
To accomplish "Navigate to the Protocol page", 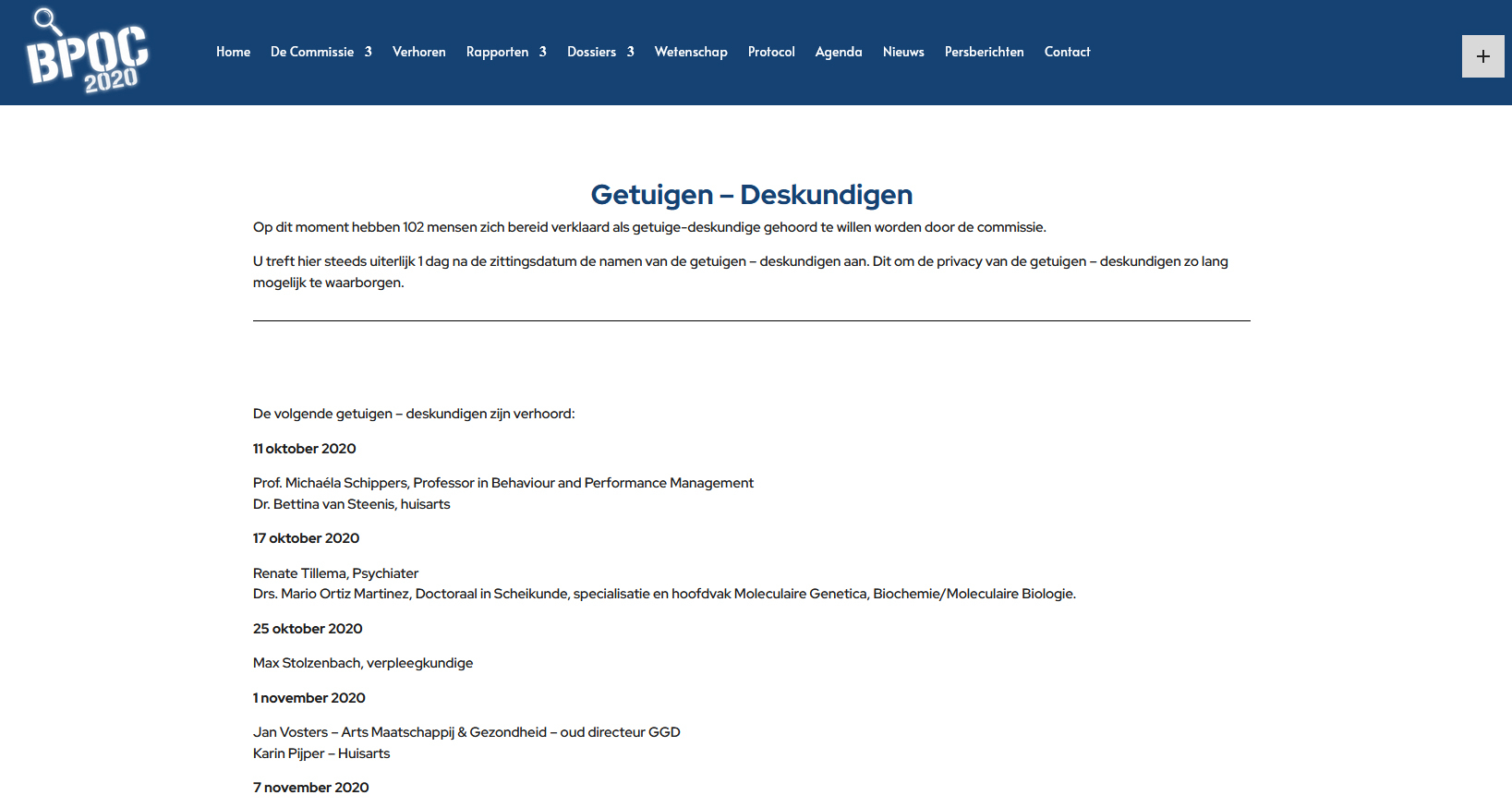I will (x=770, y=52).
